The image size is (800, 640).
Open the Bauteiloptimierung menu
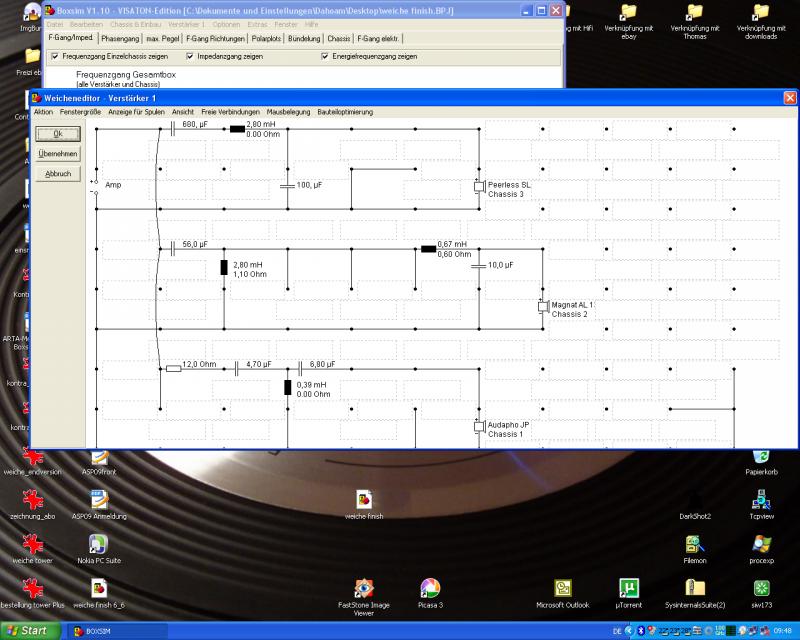[345, 112]
